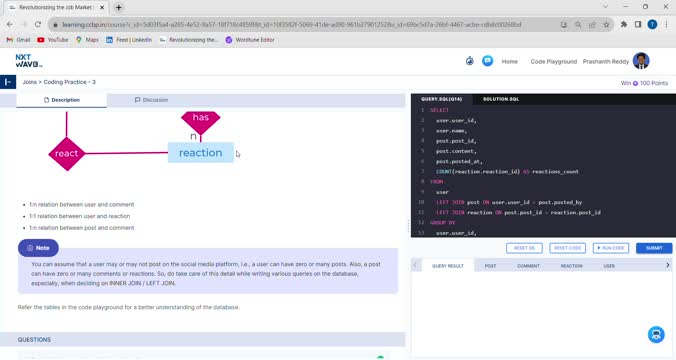Click the LEFT JOIN post code line
Image resolution: width=676 pixels, height=360 pixels.
point(509,202)
